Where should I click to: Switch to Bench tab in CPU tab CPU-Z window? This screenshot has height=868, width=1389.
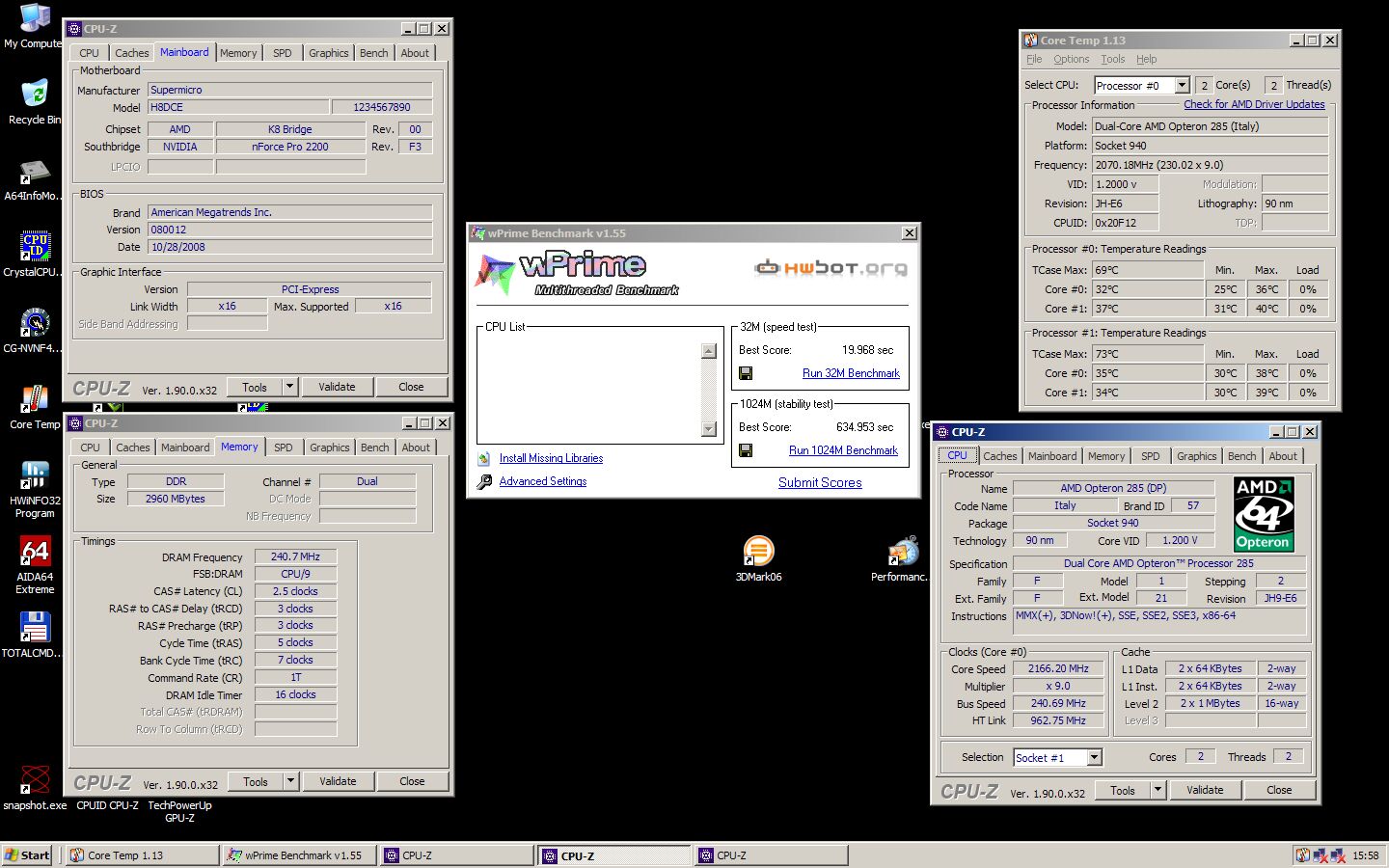click(x=1242, y=456)
